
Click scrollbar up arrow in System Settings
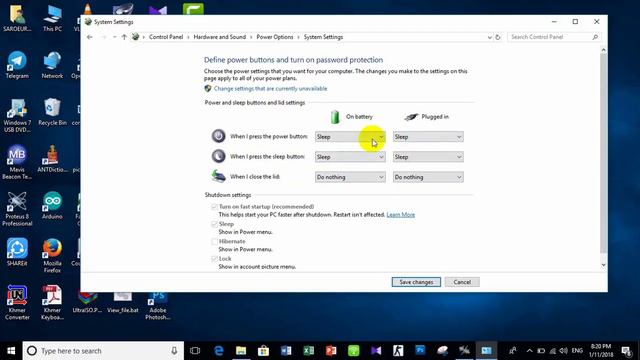click(603, 50)
